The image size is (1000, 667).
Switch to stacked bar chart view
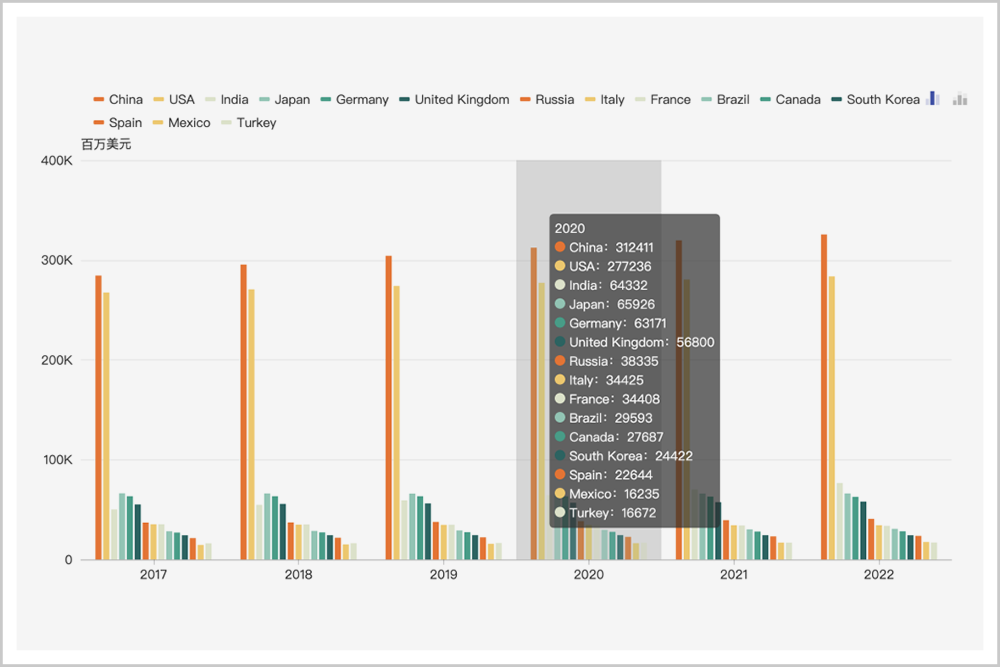coord(960,98)
